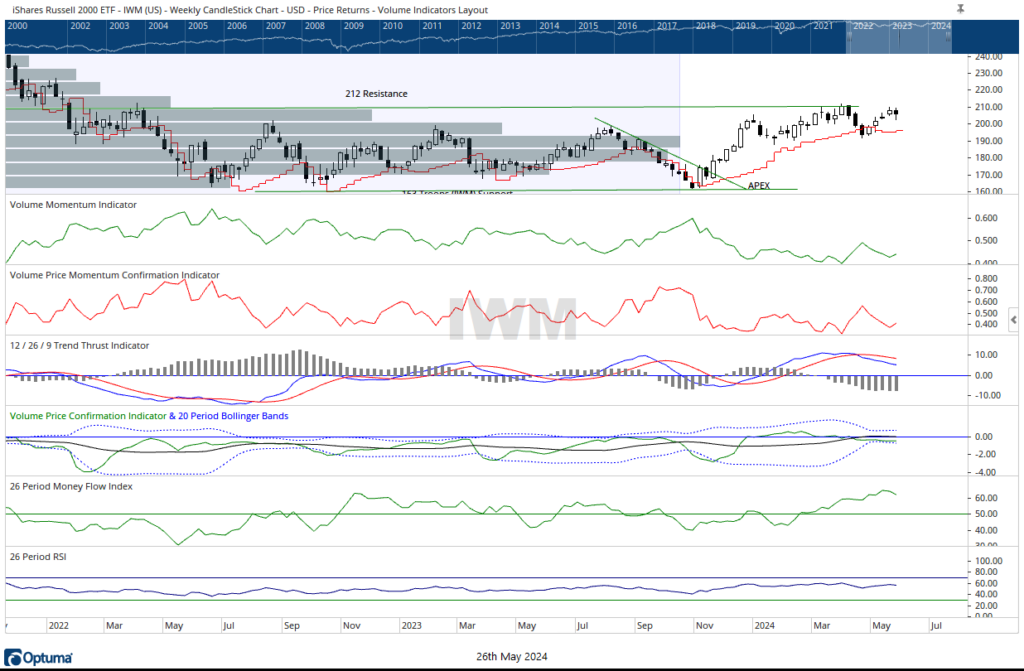Image resolution: width=1024 pixels, height=671 pixels.
Task: Click the highlighted 2022 range in overview
Action: pos(861,25)
